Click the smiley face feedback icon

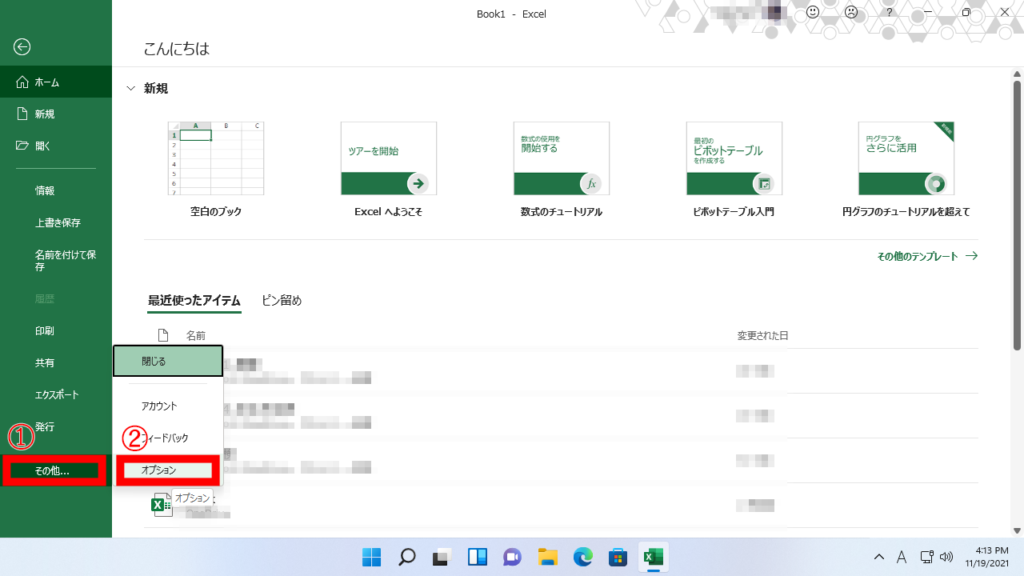tap(813, 13)
